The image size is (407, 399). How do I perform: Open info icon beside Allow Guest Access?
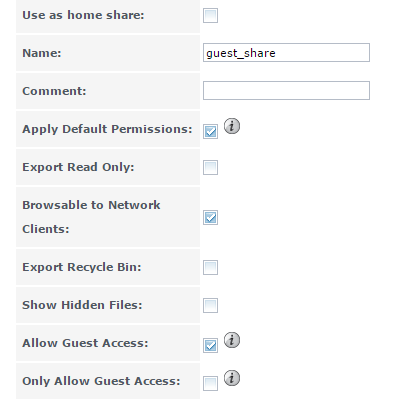coord(232,340)
